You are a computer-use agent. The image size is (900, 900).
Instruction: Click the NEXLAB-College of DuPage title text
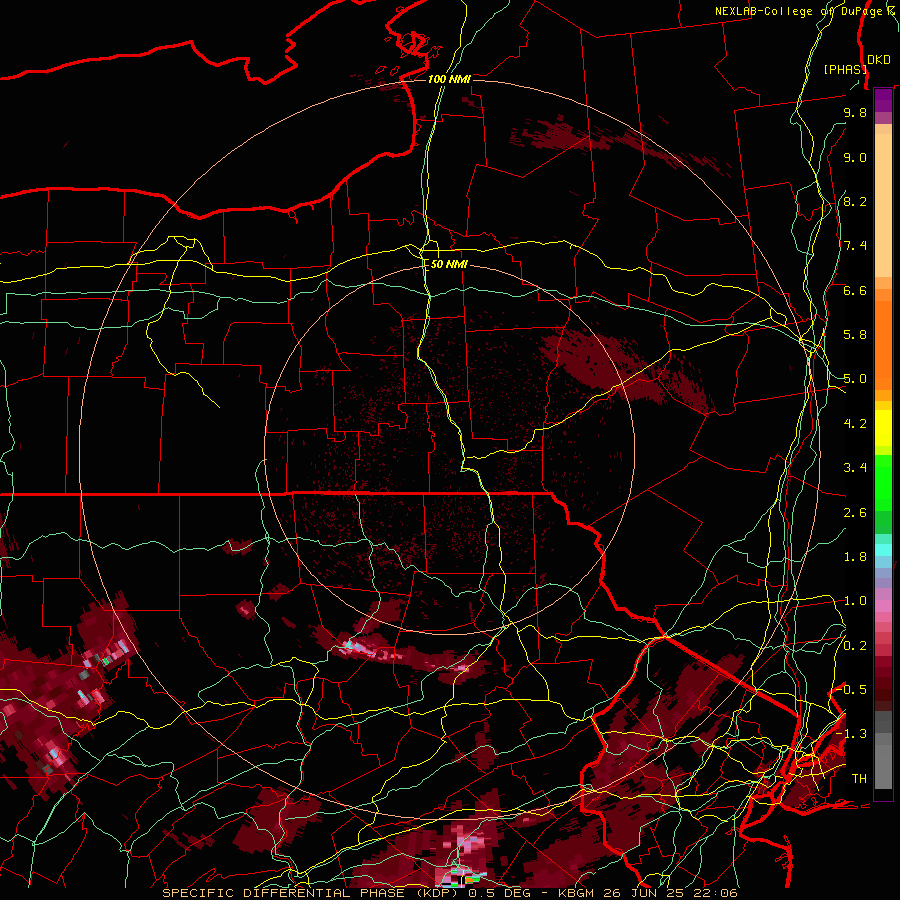pyautogui.click(x=805, y=11)
